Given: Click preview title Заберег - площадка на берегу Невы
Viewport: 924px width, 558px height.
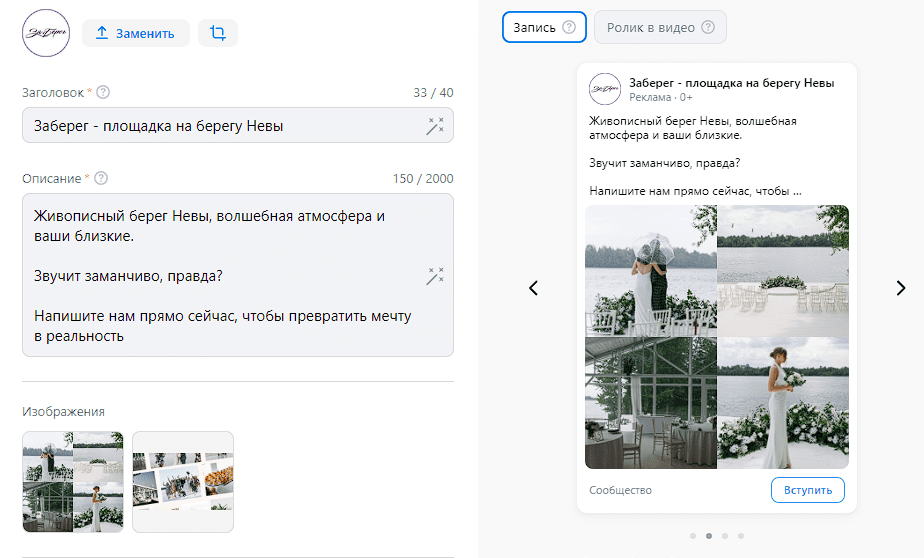Looking at the screenshot, I should click(x=731, y=83).
